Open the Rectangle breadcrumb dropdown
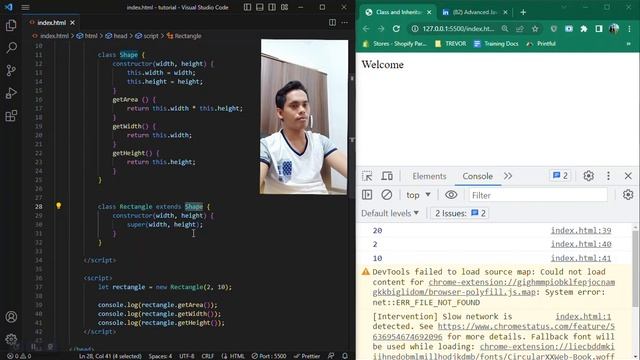Image resolution: width=640 pixels, height=360 pixels. pos(184,36)
